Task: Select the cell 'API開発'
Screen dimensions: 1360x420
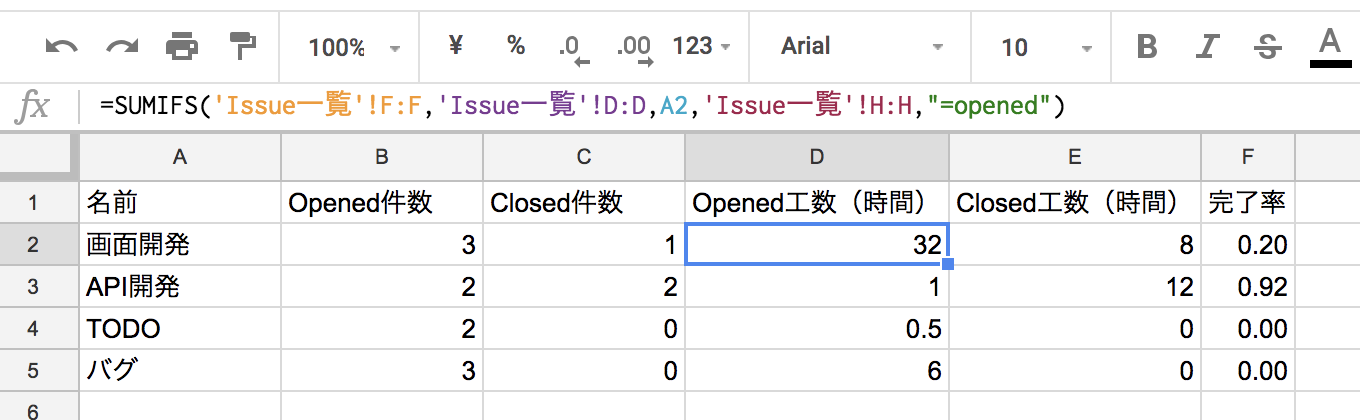Action: click(180, 287)
